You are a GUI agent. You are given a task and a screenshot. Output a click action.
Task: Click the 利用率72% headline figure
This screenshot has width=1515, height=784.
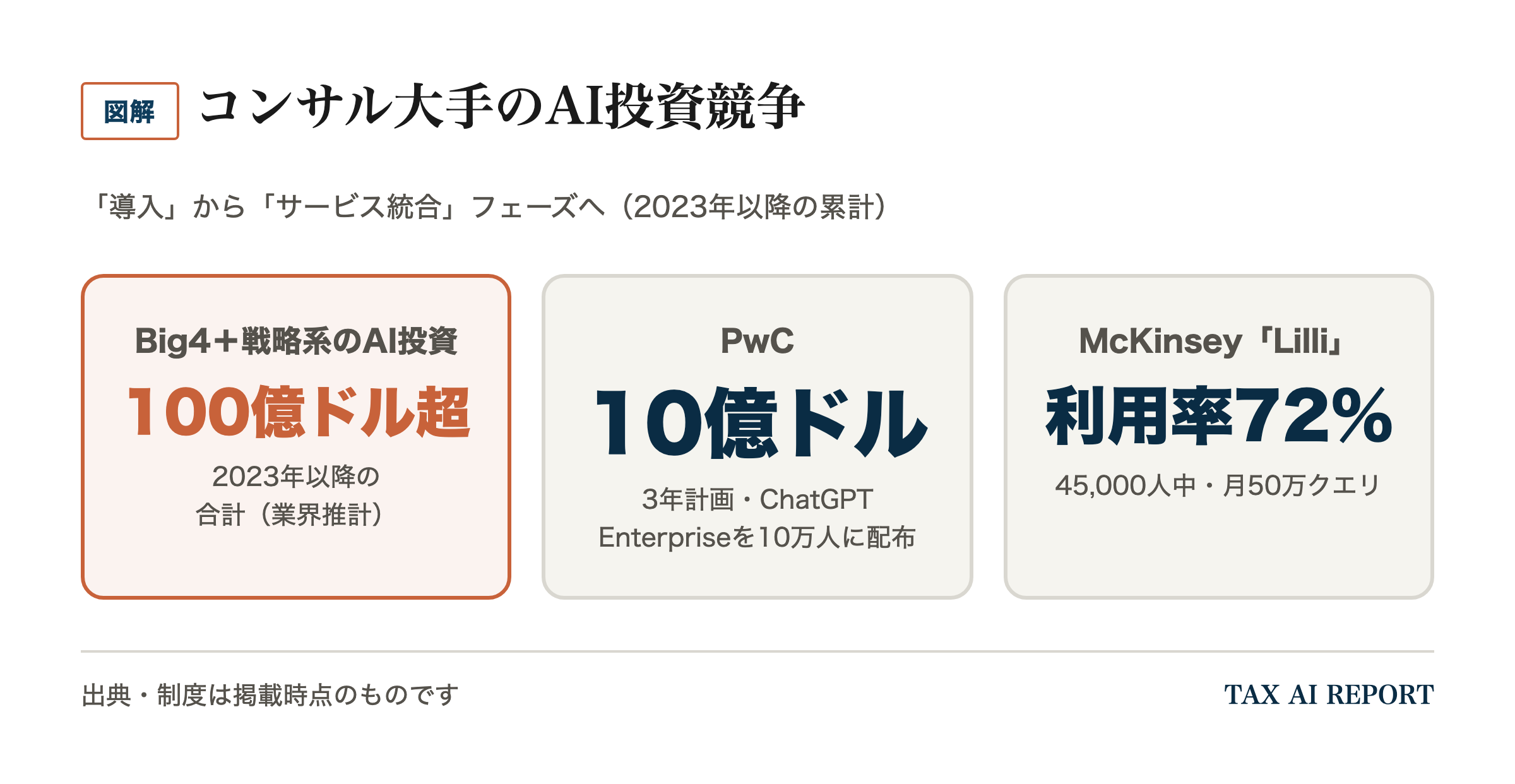[x=1219, y=417]
